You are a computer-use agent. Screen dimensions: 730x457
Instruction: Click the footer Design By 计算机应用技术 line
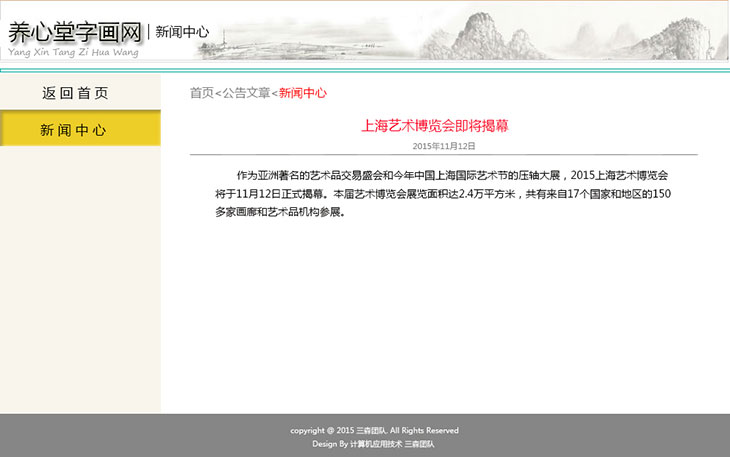coord(373,443)
